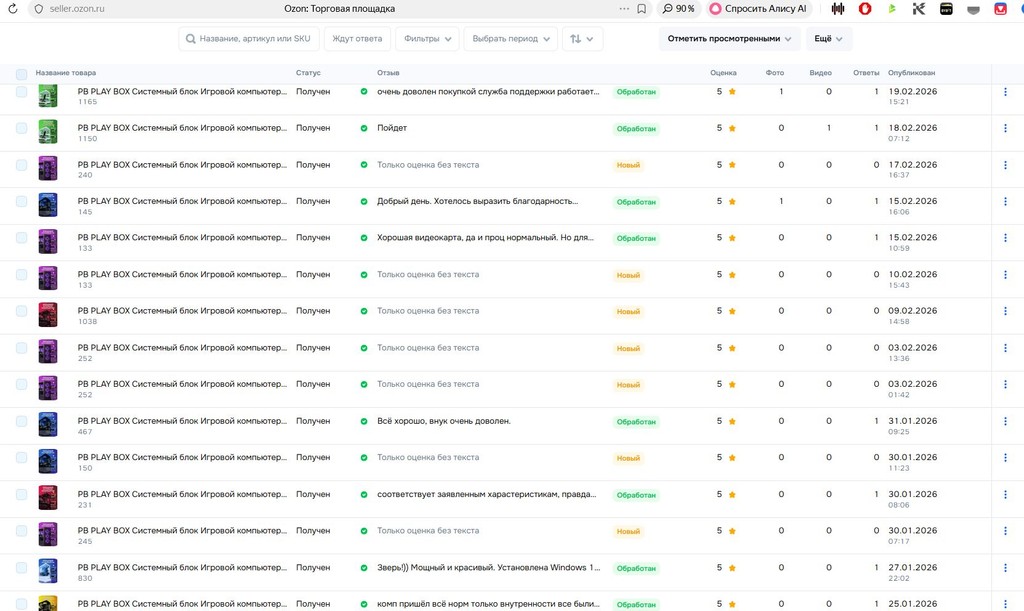This screenshot has width=1024, height=611.
Task: Open review Зверь!)) Мощный и красивый
Action: [488, 568]
